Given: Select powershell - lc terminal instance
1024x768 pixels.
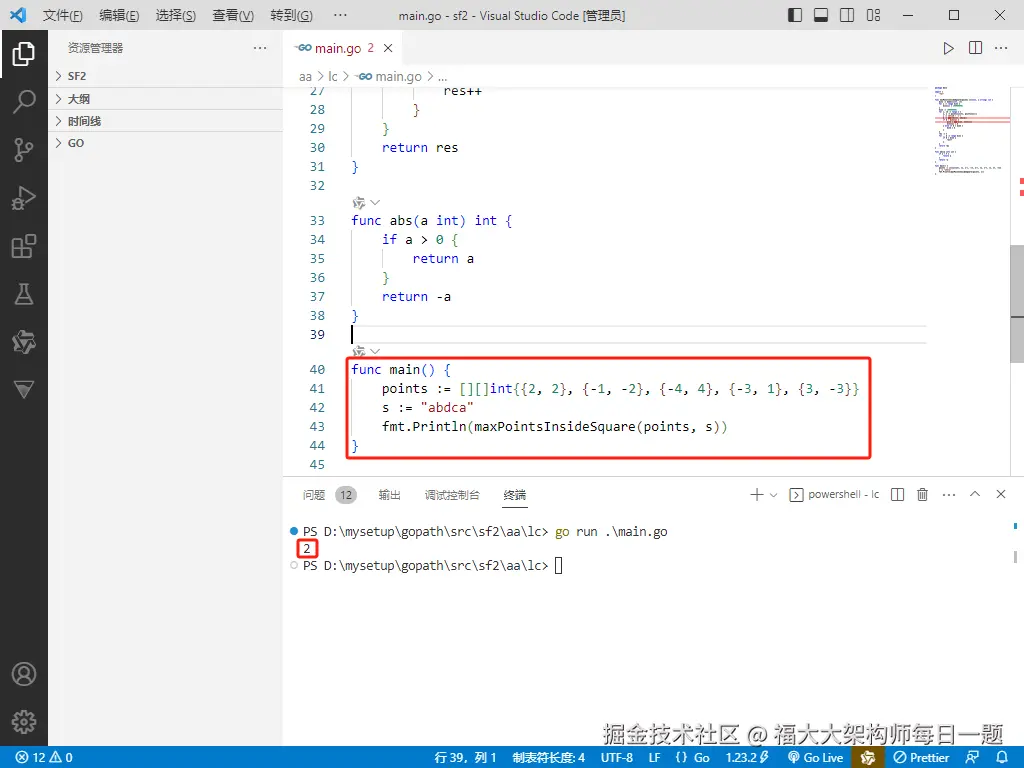Looking at the screenshot, I should [835, 494].
